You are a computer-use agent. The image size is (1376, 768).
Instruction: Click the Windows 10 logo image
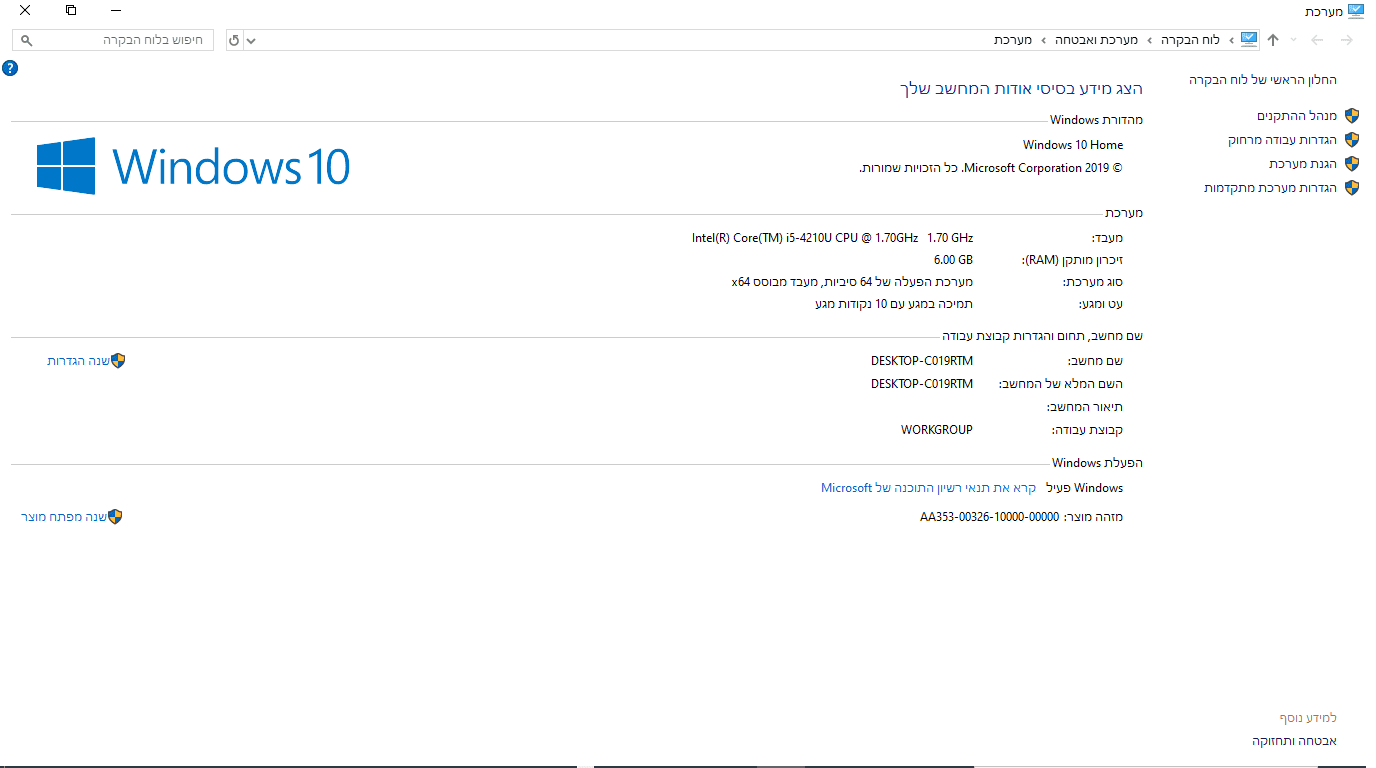coord(193,166)
